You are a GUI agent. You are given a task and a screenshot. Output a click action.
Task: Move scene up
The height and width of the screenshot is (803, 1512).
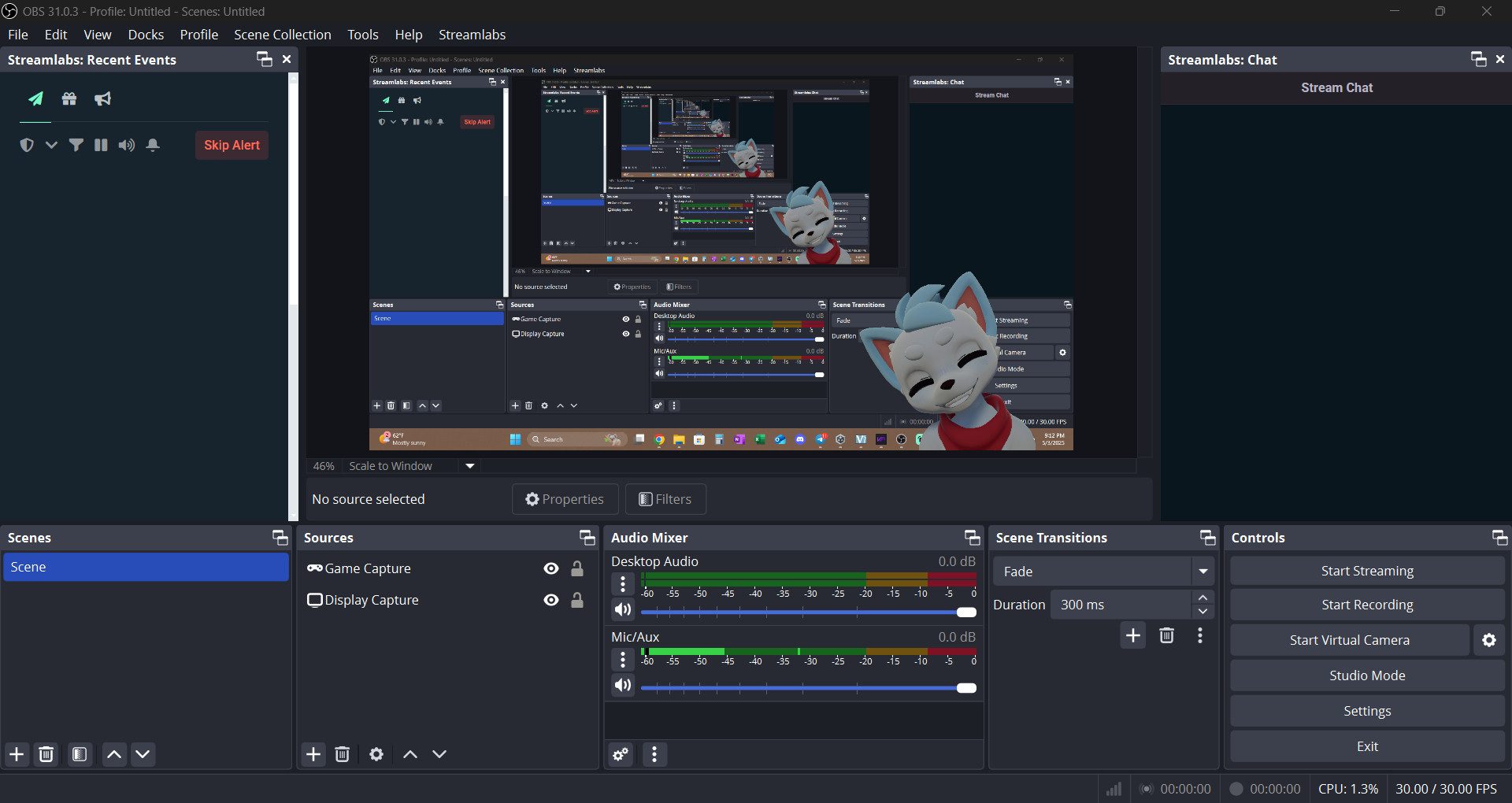click(x=114, y=754)
